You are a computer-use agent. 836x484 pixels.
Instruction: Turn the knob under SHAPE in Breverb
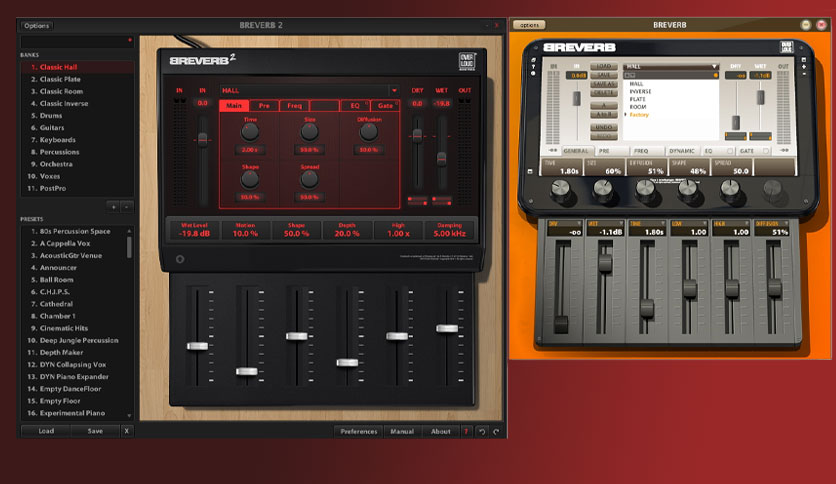(x=687, y=188)
